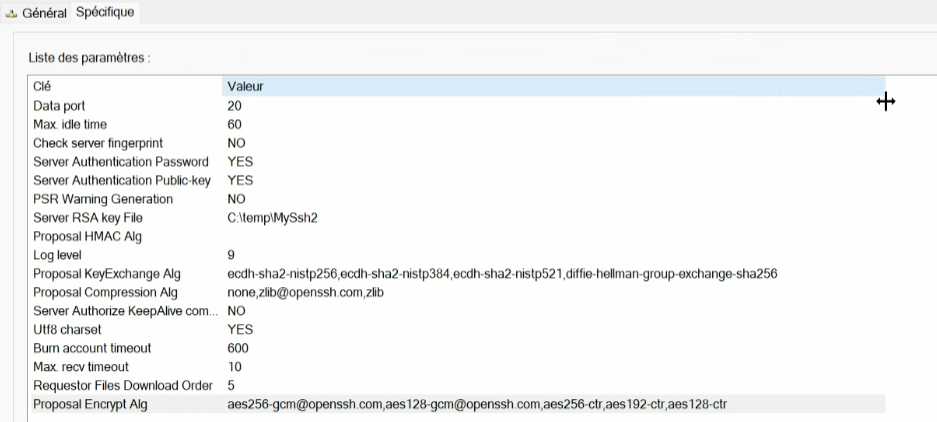Image resolution: width=937 pixels, height=422 pixels.
Task: Select the Spécifique tab
Action: (105, 13)
